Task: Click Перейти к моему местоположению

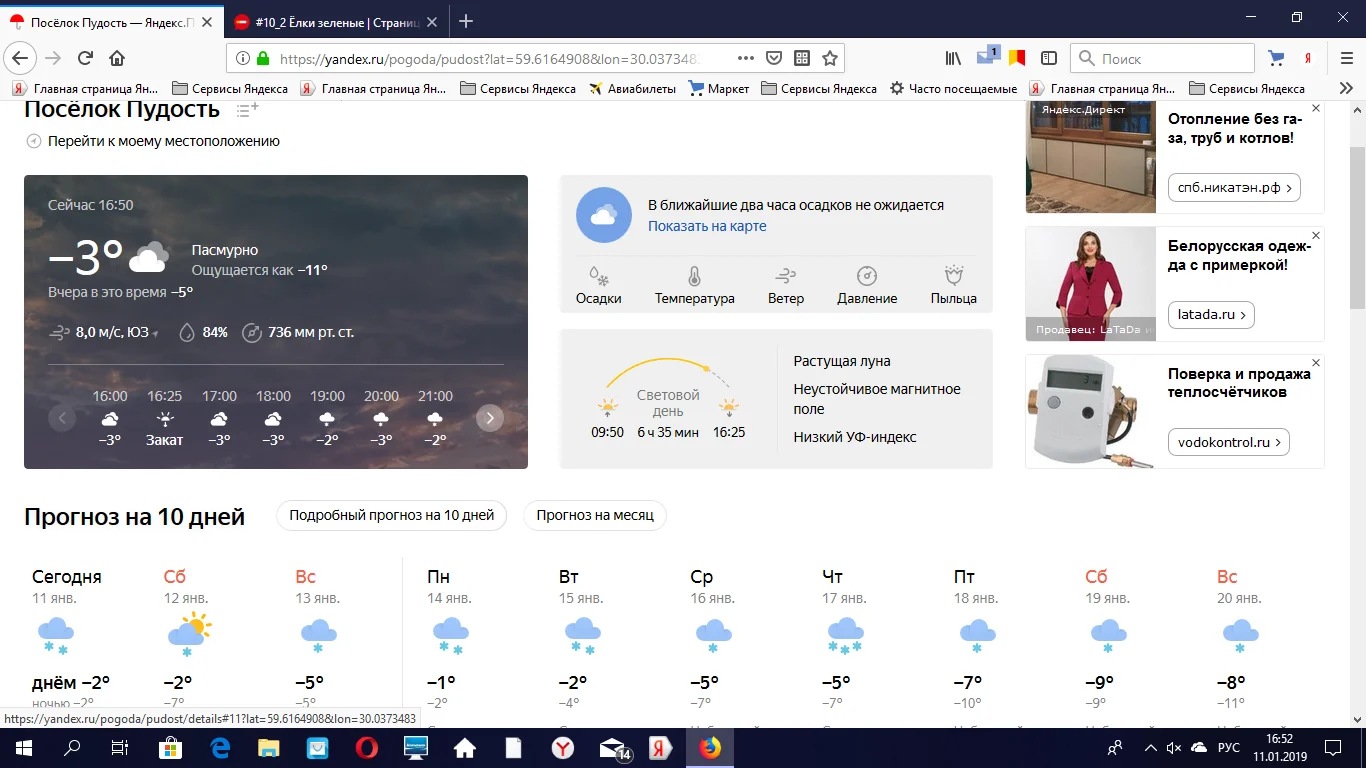Action: [153, 141]
